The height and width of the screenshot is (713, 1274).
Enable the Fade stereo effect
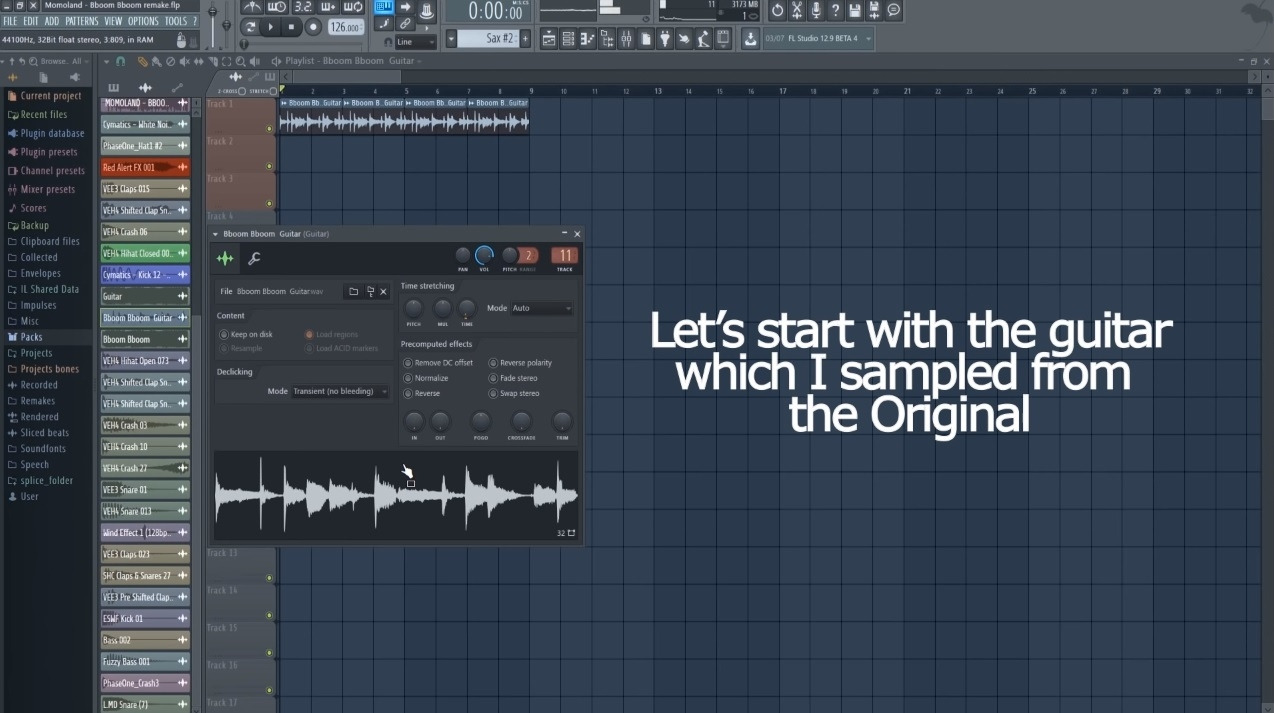tap(513, 378)
